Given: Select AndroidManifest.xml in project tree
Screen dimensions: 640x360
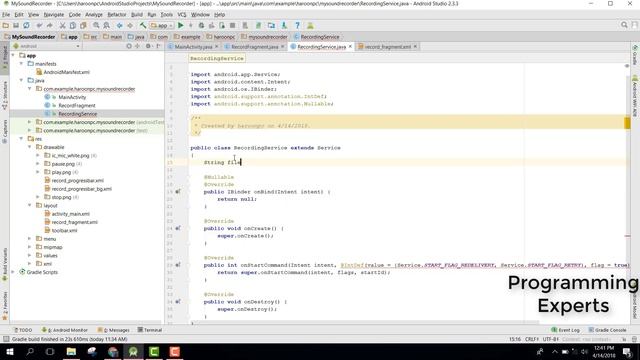Looking at the screenshot, I should click(x=67, y=72).
